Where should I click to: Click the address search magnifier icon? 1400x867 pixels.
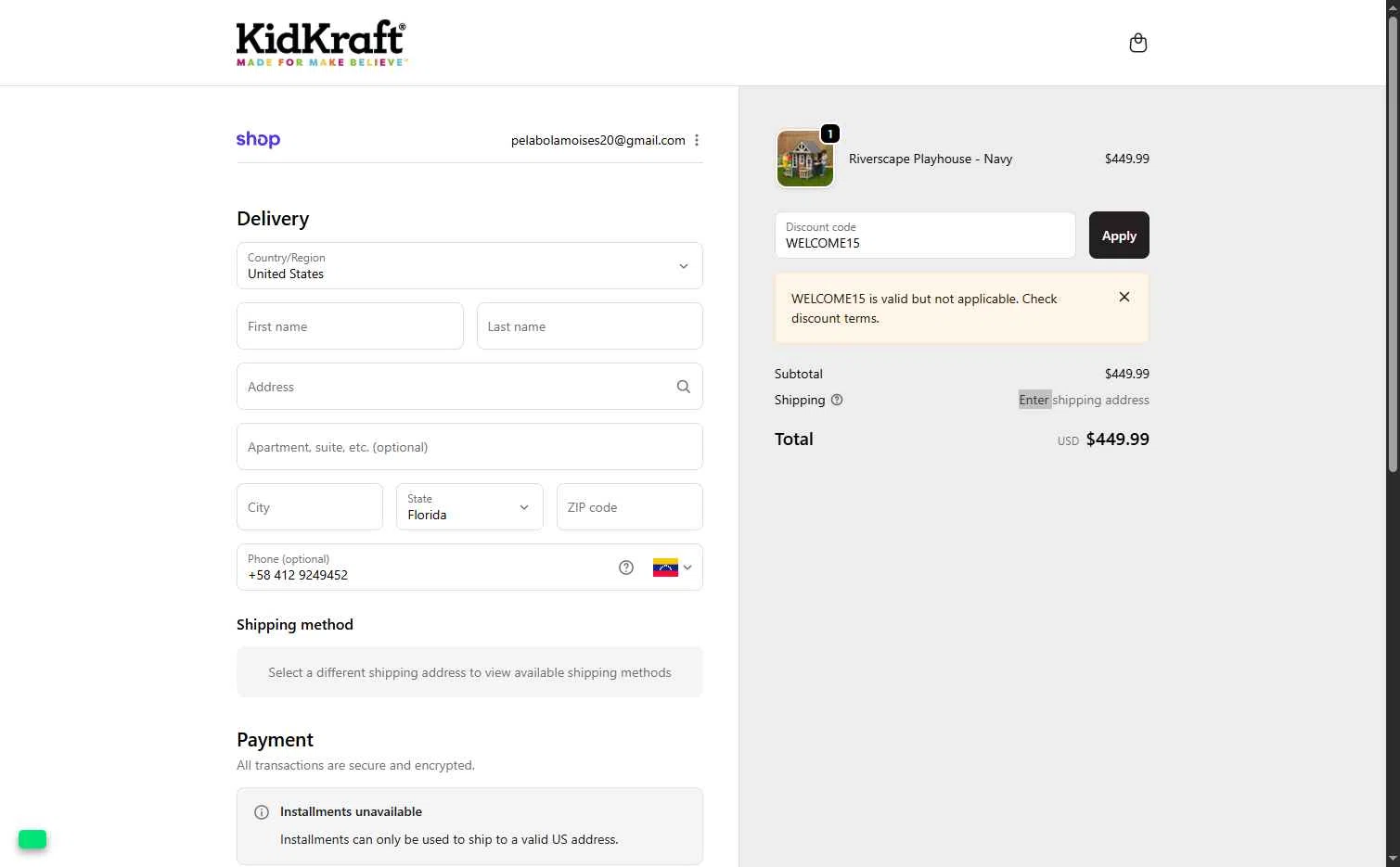point(684,387)
